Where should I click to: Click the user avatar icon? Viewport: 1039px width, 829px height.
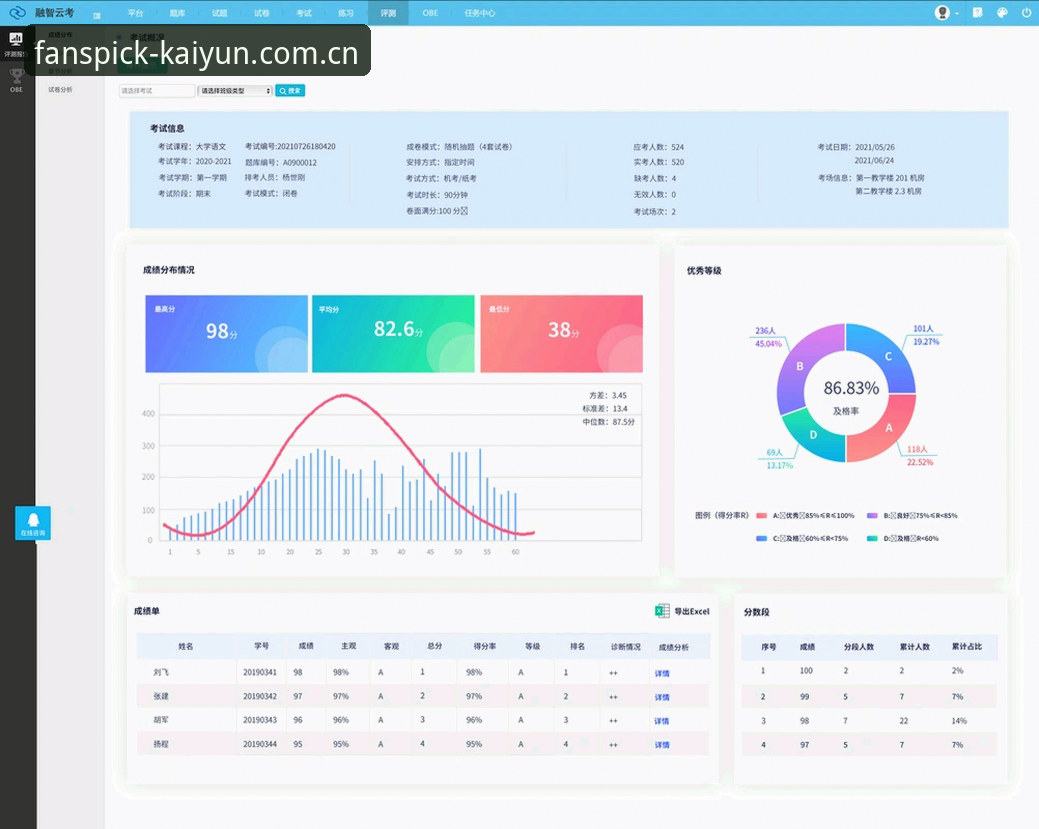942,13
